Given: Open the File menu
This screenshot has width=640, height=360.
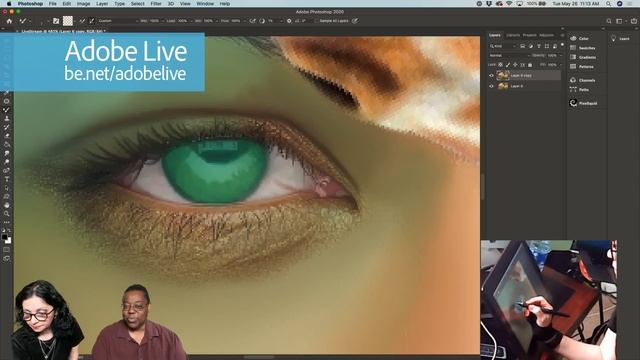Looking at the screenshot, I should 53,4.
